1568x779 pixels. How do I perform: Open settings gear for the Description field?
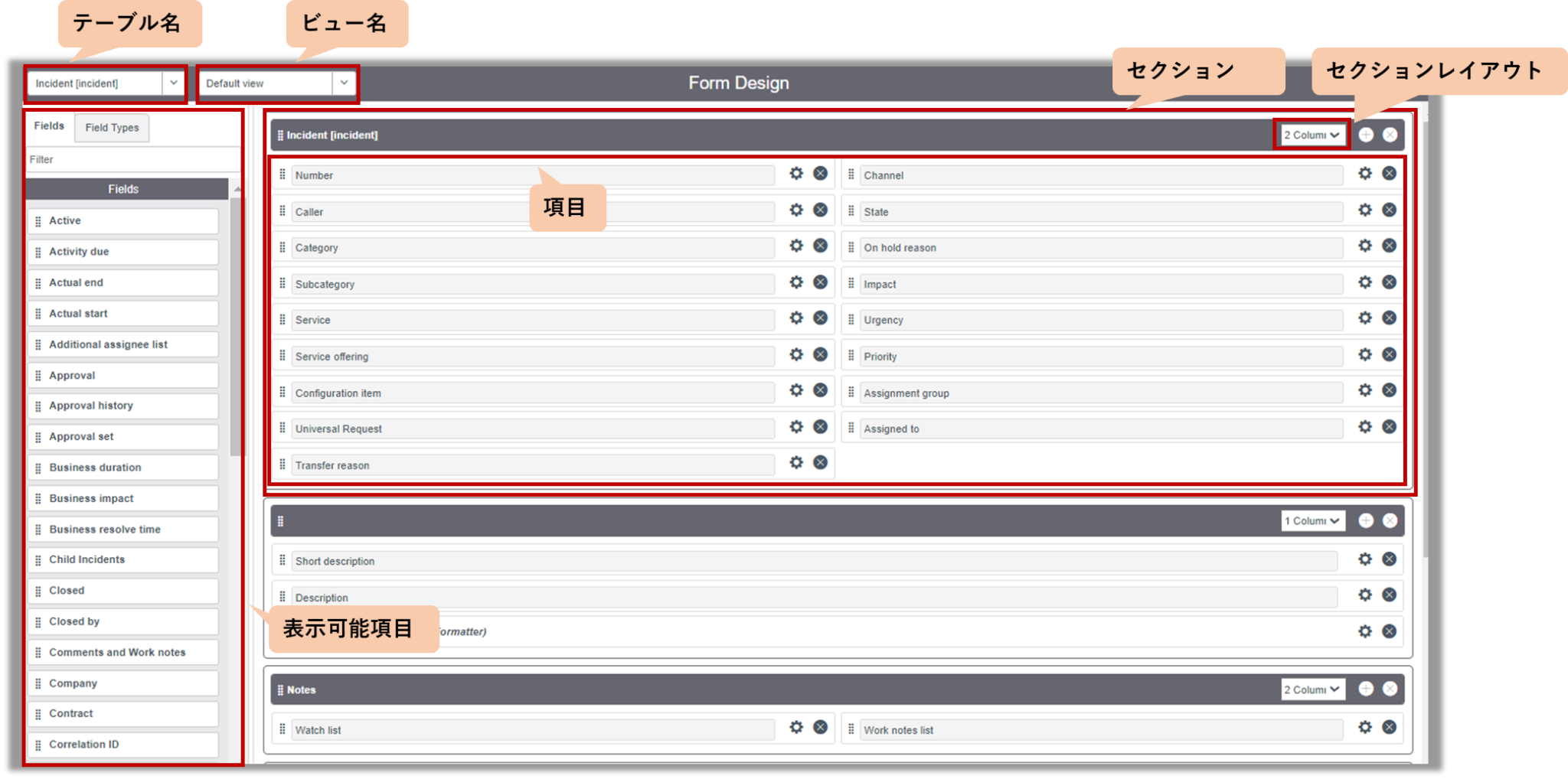[1364, 595]
